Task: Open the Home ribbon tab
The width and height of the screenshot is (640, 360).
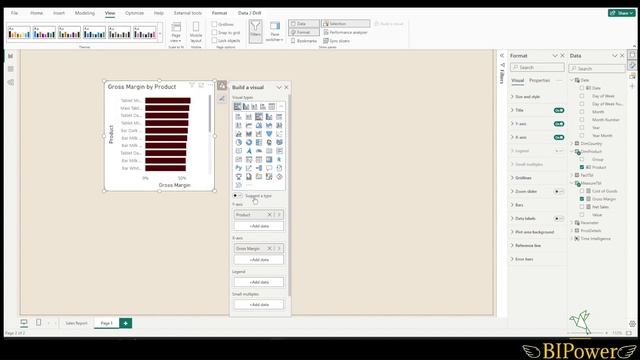Action: [36, 13]
